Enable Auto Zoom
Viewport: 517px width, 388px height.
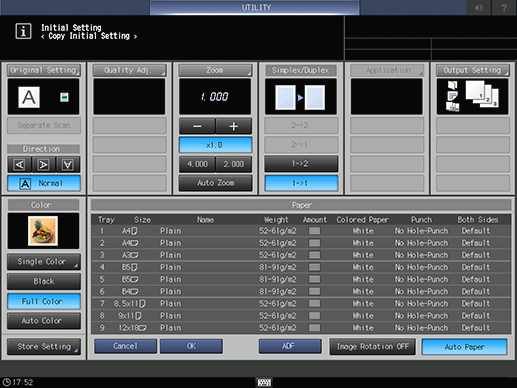coord(215,183)
